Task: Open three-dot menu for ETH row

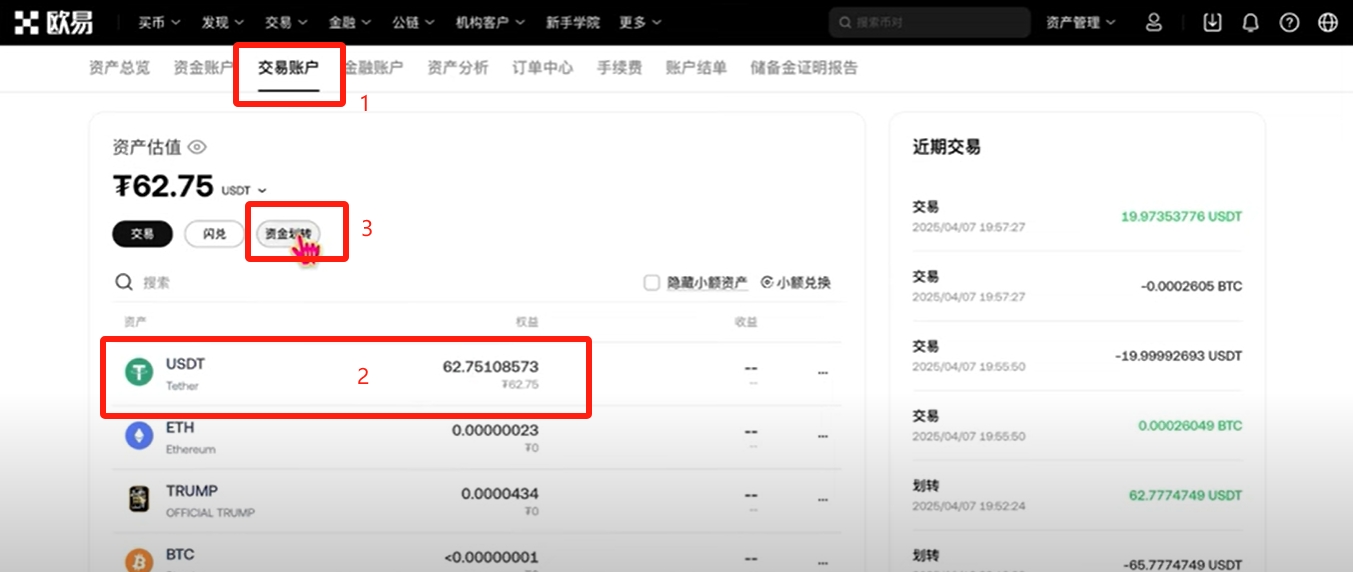Action: [x=823, y=436]
